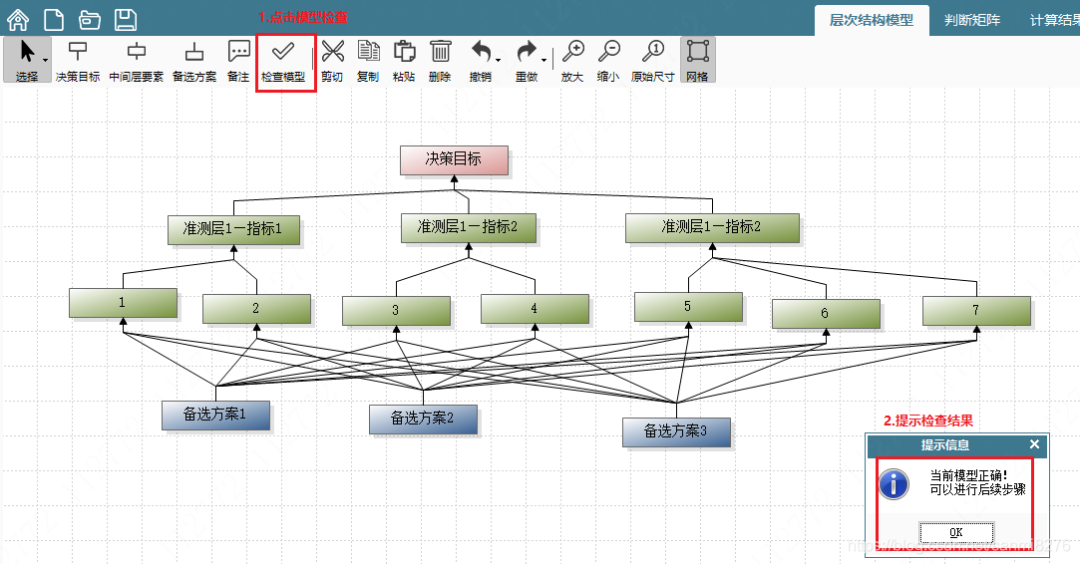Create a new file with the blank page icon

click(54, 20)
